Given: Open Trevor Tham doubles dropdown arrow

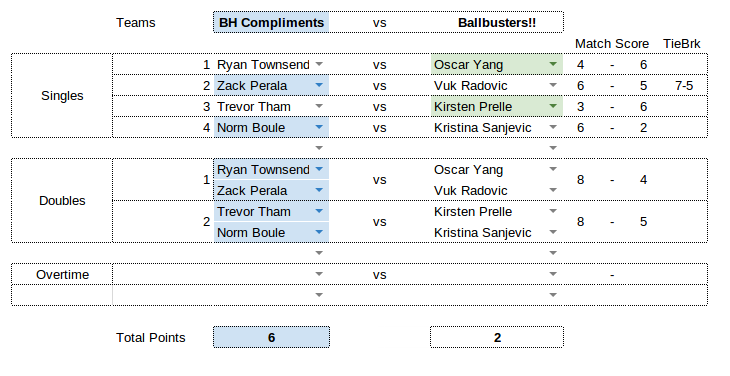Looking at the screenshot, I should click(x=319, y=211).
